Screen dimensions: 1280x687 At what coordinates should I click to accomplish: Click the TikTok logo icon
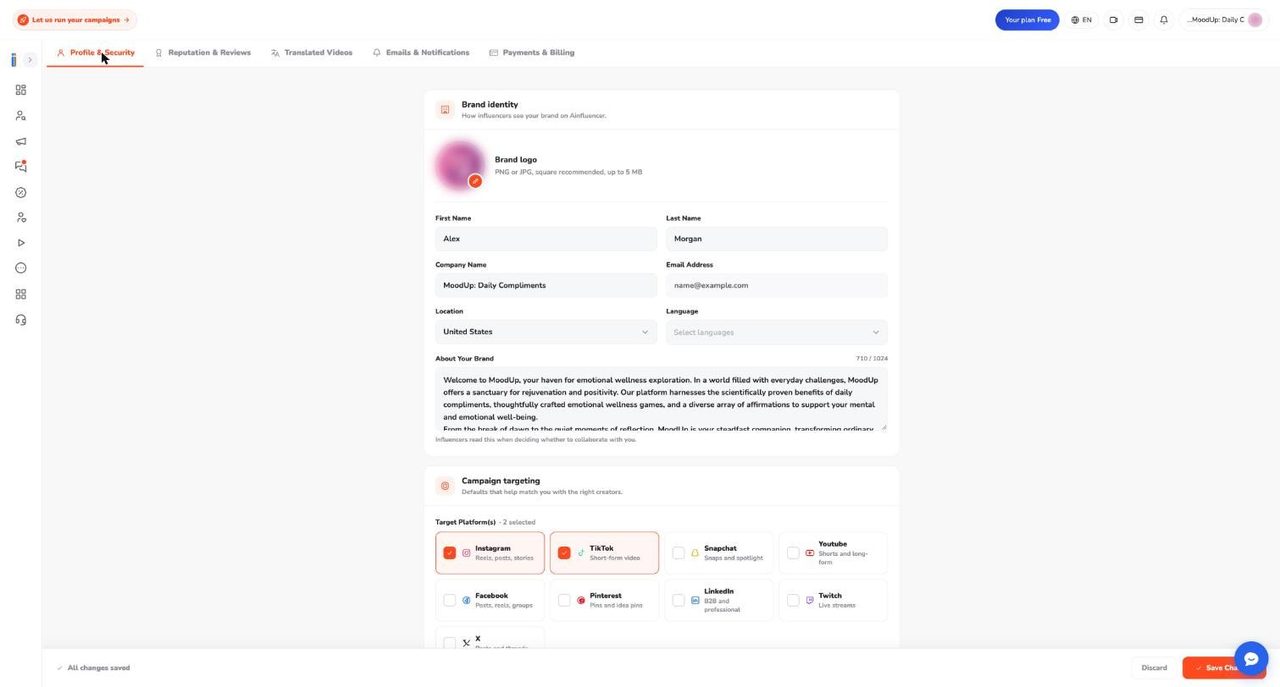pos(581,553)
